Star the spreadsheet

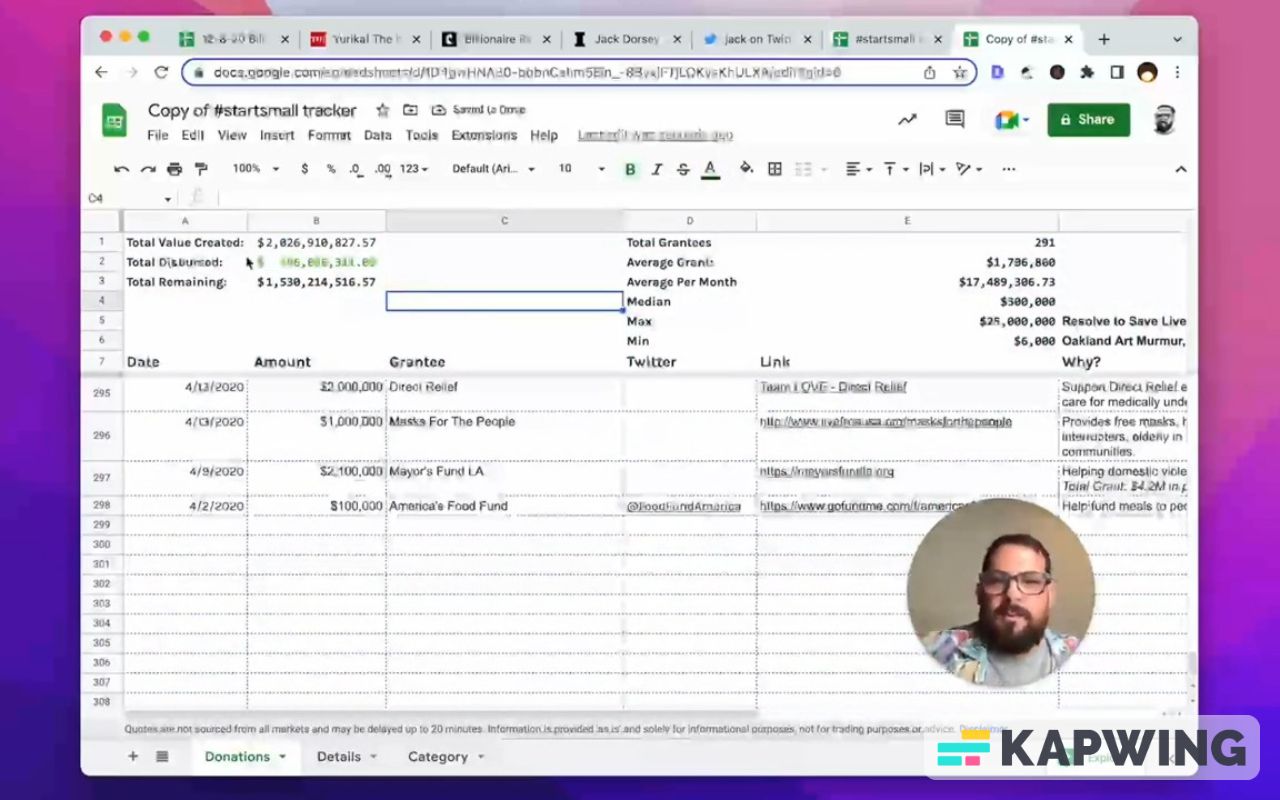point(382,110)
